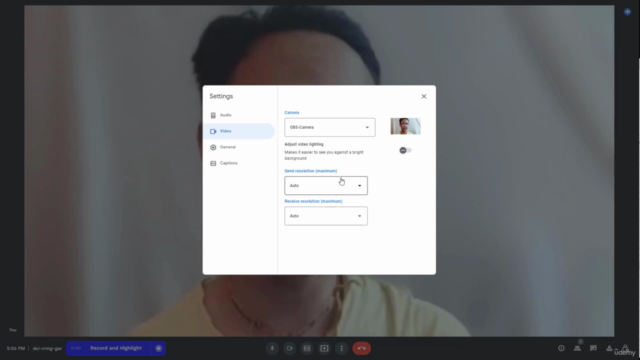Open the meeting details info icon
This screenshot has height=360, width=640.
[561, 348]
